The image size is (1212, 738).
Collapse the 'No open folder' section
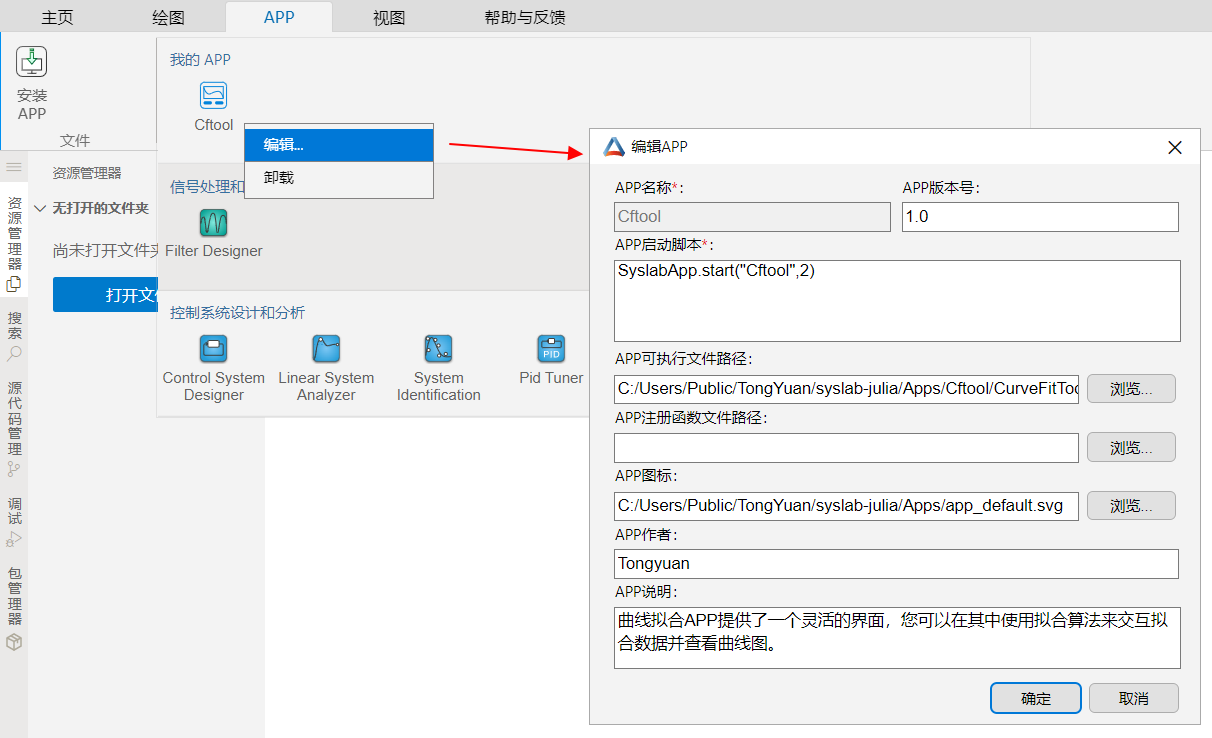[40, 209]
